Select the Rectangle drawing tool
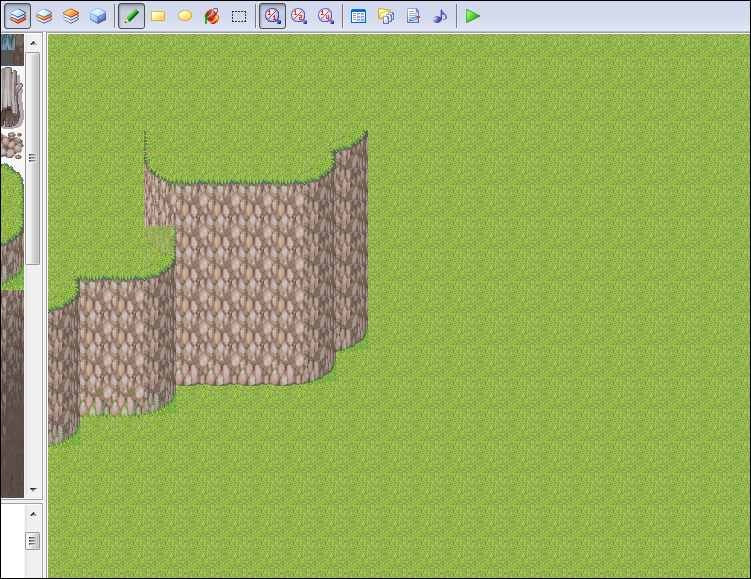Viewport: 751px width, 579px height. click(158, 16)
